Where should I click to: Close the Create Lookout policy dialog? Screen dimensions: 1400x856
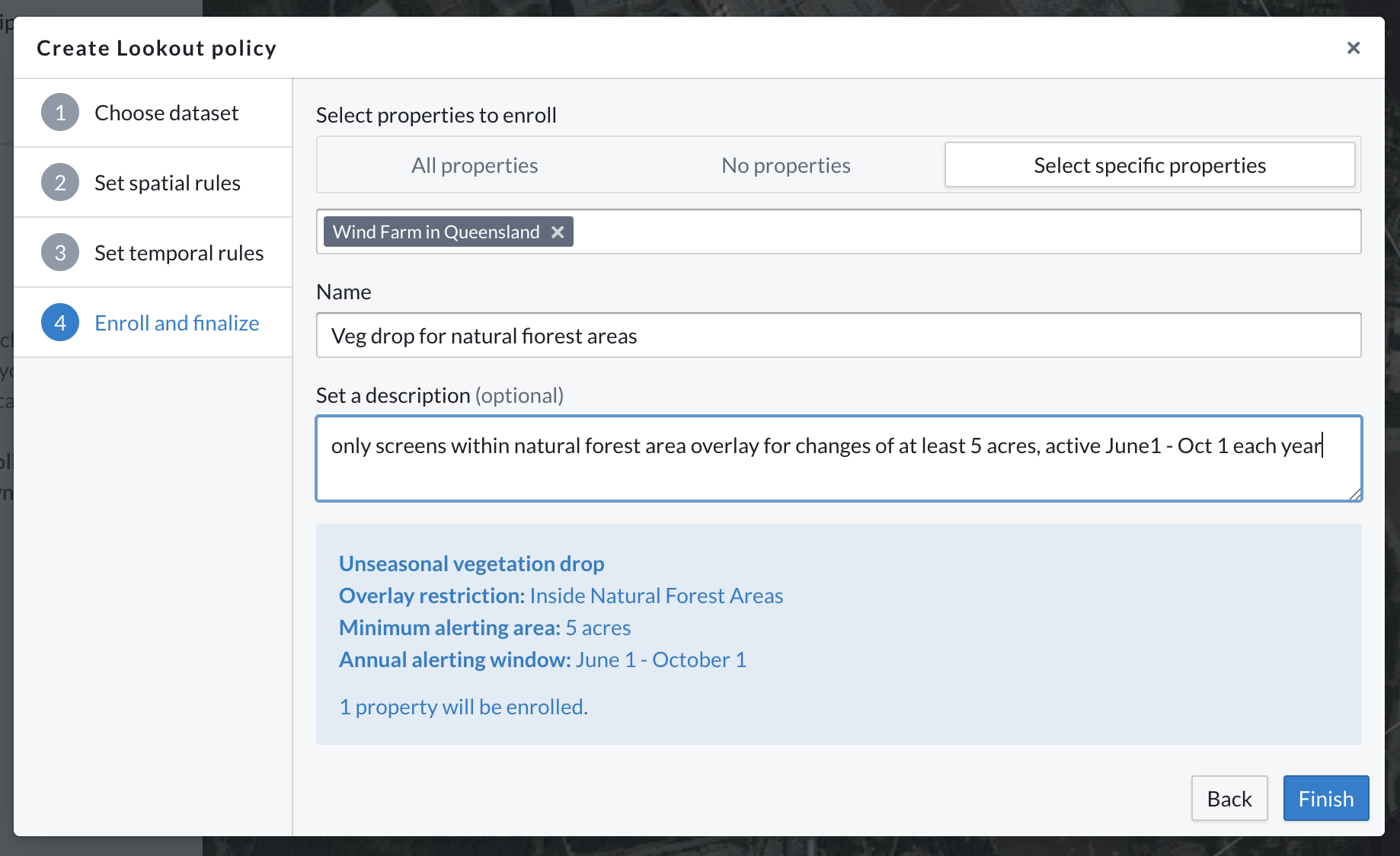coord(1353,48)
